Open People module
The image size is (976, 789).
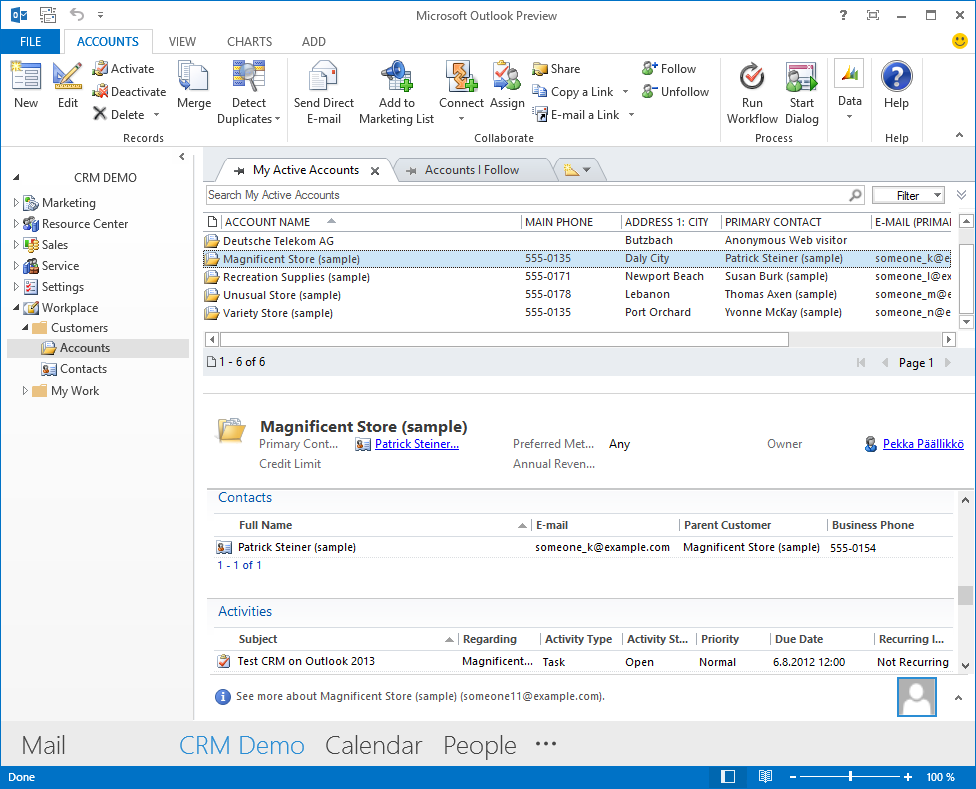click(x=479, y=745)
